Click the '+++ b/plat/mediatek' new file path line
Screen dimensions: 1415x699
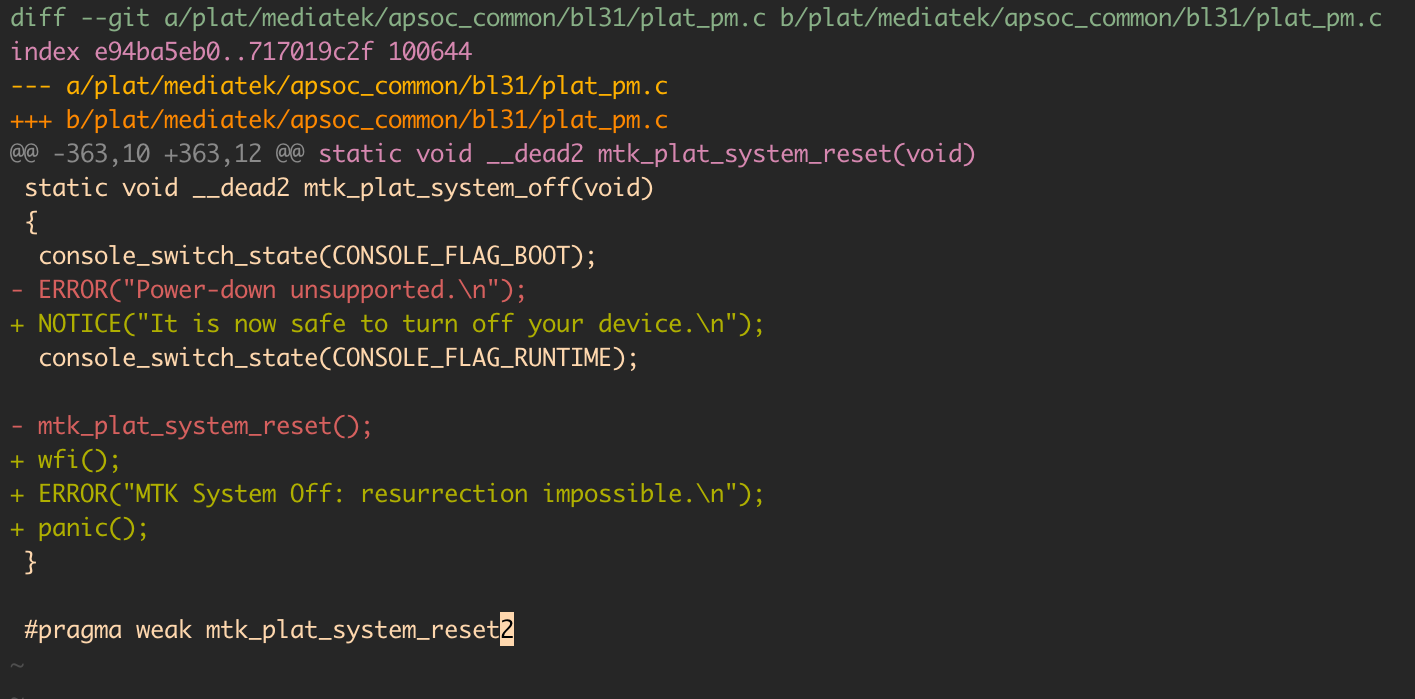(339, 120)
